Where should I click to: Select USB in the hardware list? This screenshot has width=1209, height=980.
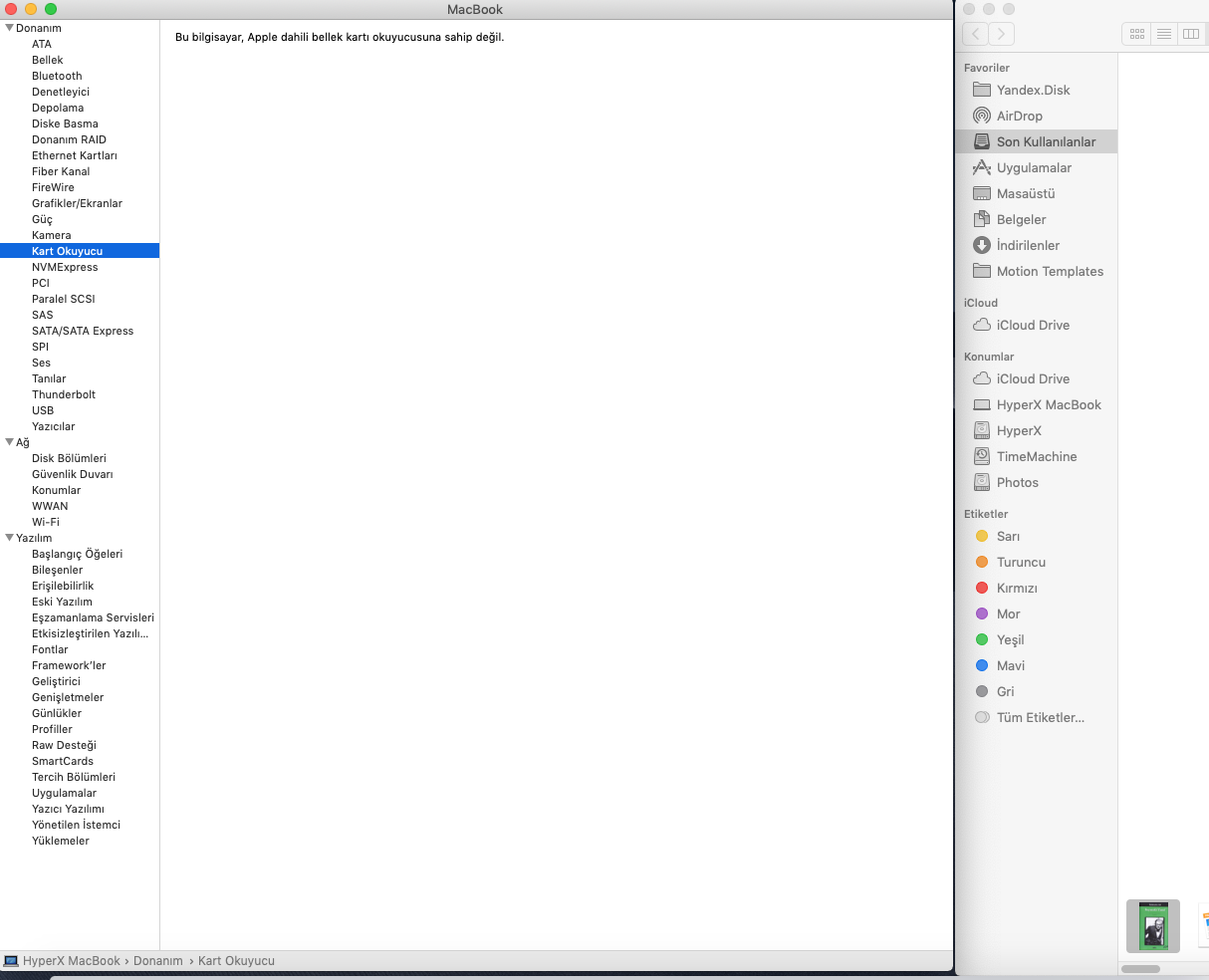coord(43,410)
